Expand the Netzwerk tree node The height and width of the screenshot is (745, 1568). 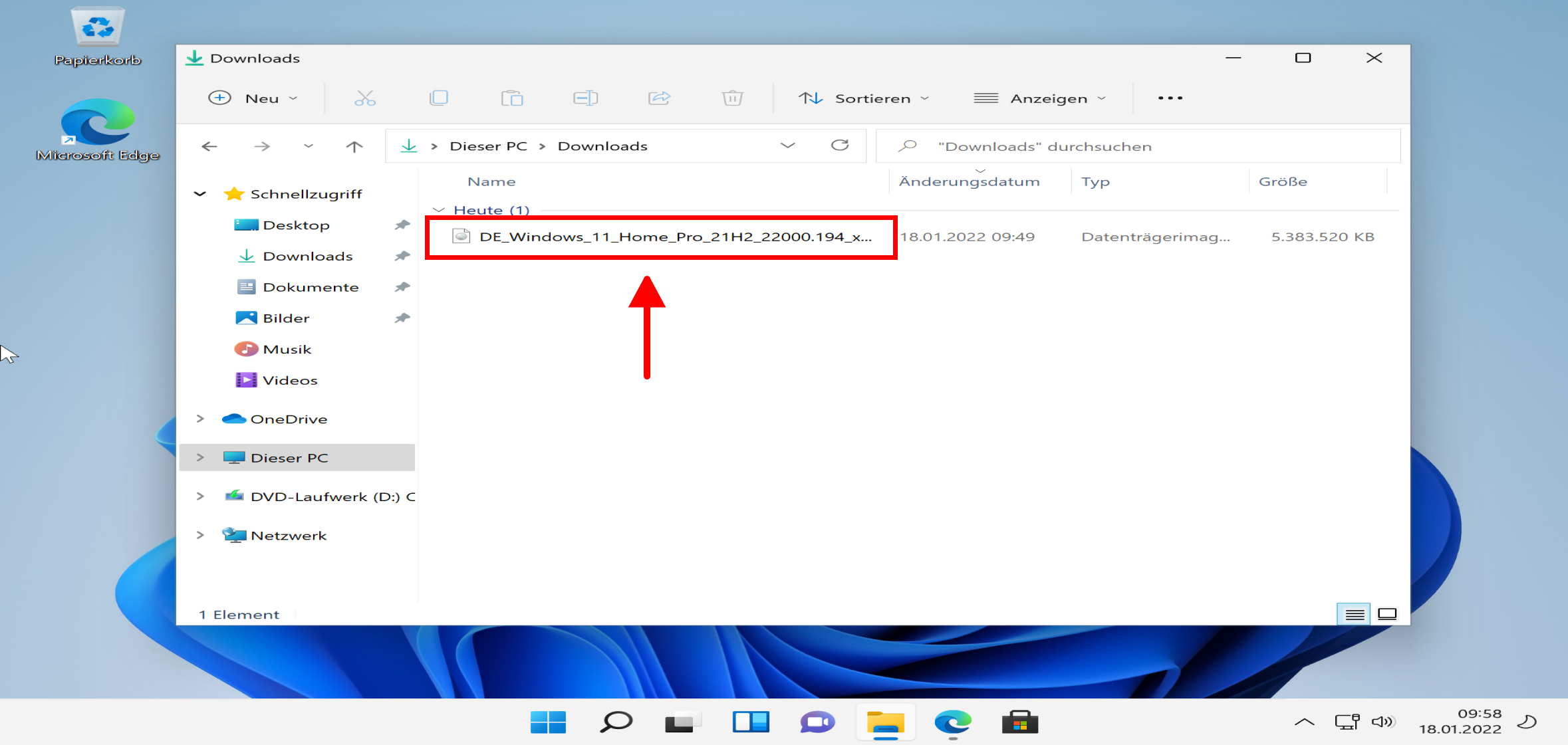pos(200,535)
